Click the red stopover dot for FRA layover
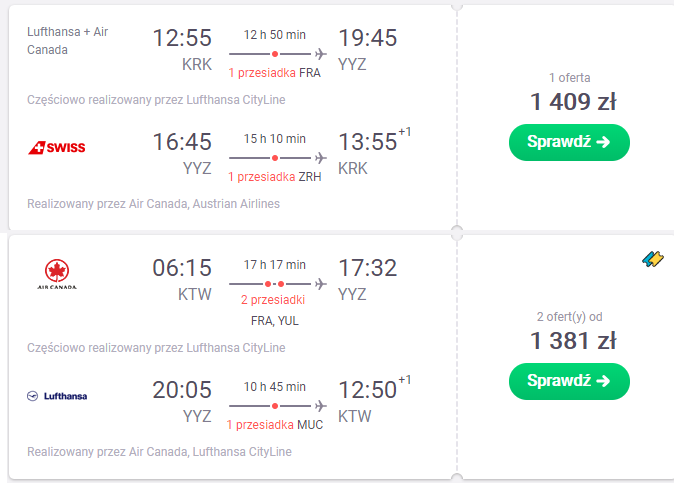Image resolution: width=674 pixels, height=483 pixels. tap(275, 54)
